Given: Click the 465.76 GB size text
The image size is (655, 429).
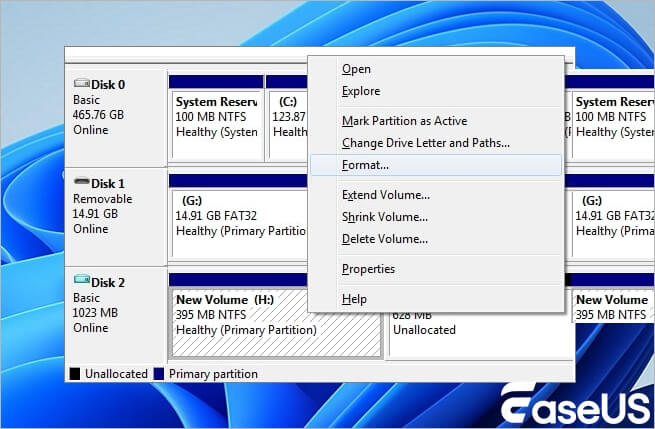Looking at the screenshot, I should [98, 115].
